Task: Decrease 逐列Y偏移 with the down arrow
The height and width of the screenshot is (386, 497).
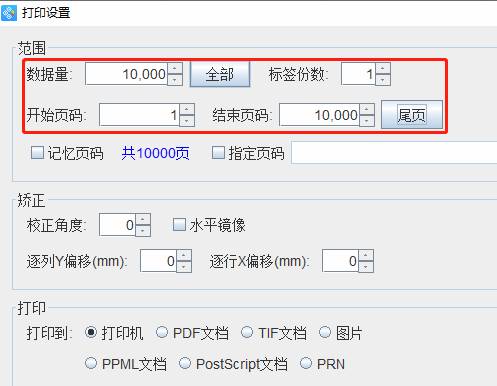Action: coord(184,266)
